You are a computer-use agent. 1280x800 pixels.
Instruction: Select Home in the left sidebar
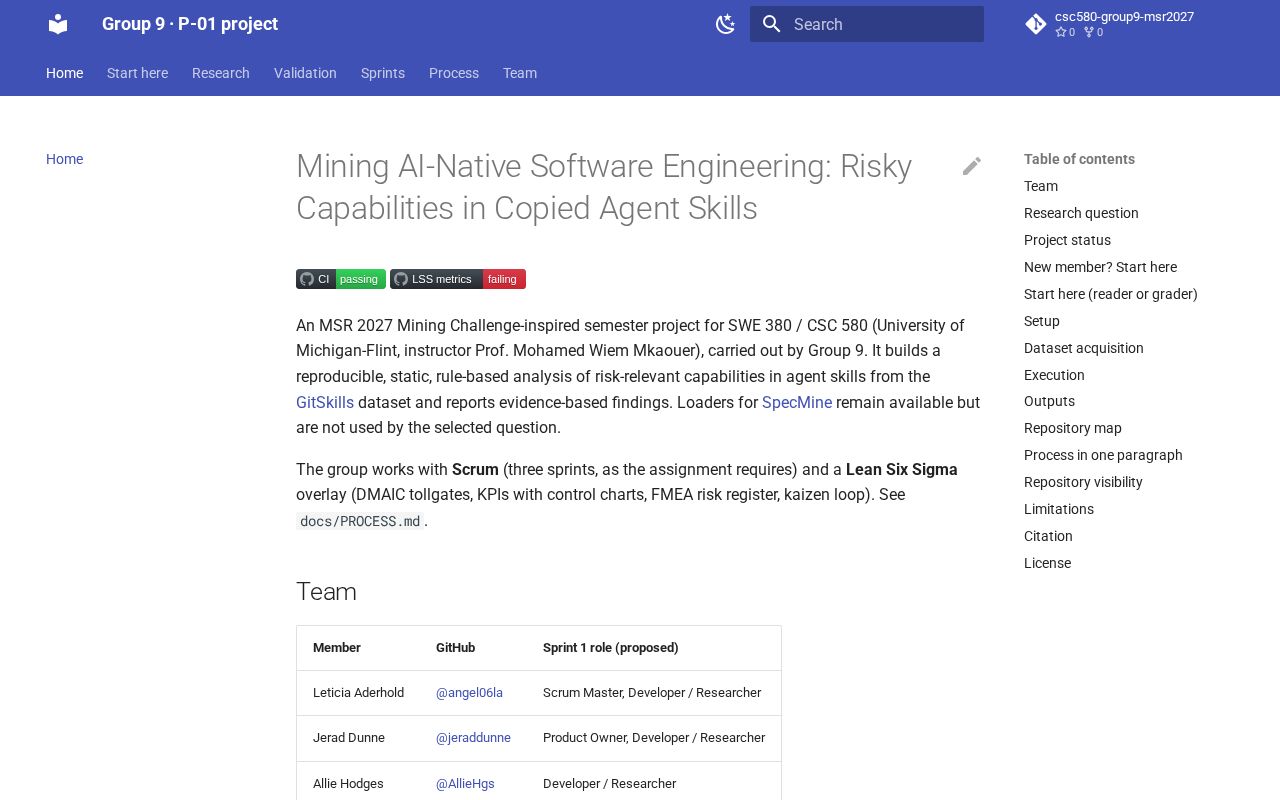tap(65, 159)
